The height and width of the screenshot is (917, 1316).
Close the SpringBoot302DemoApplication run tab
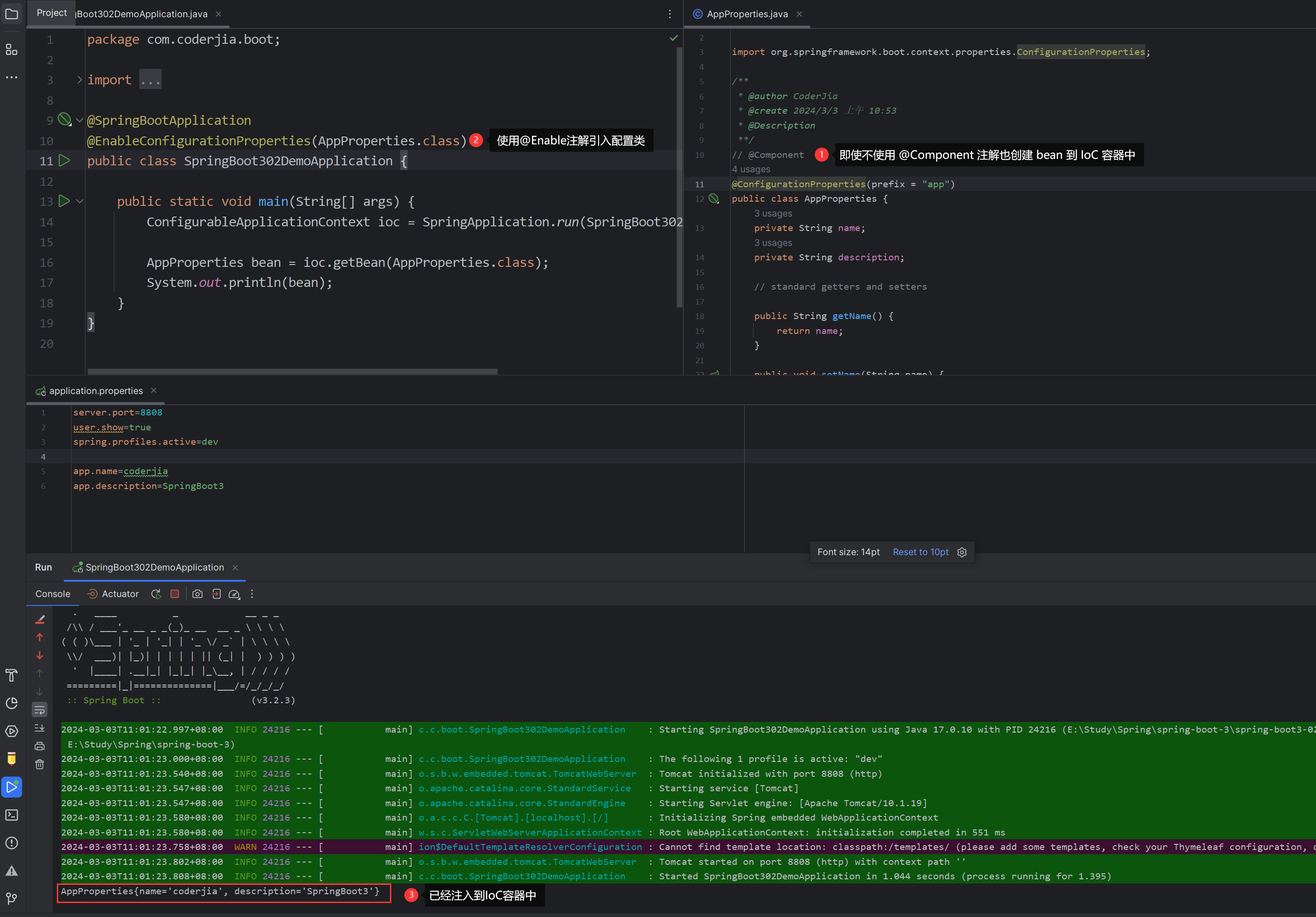pyautogui.click(x=235, y=567)
